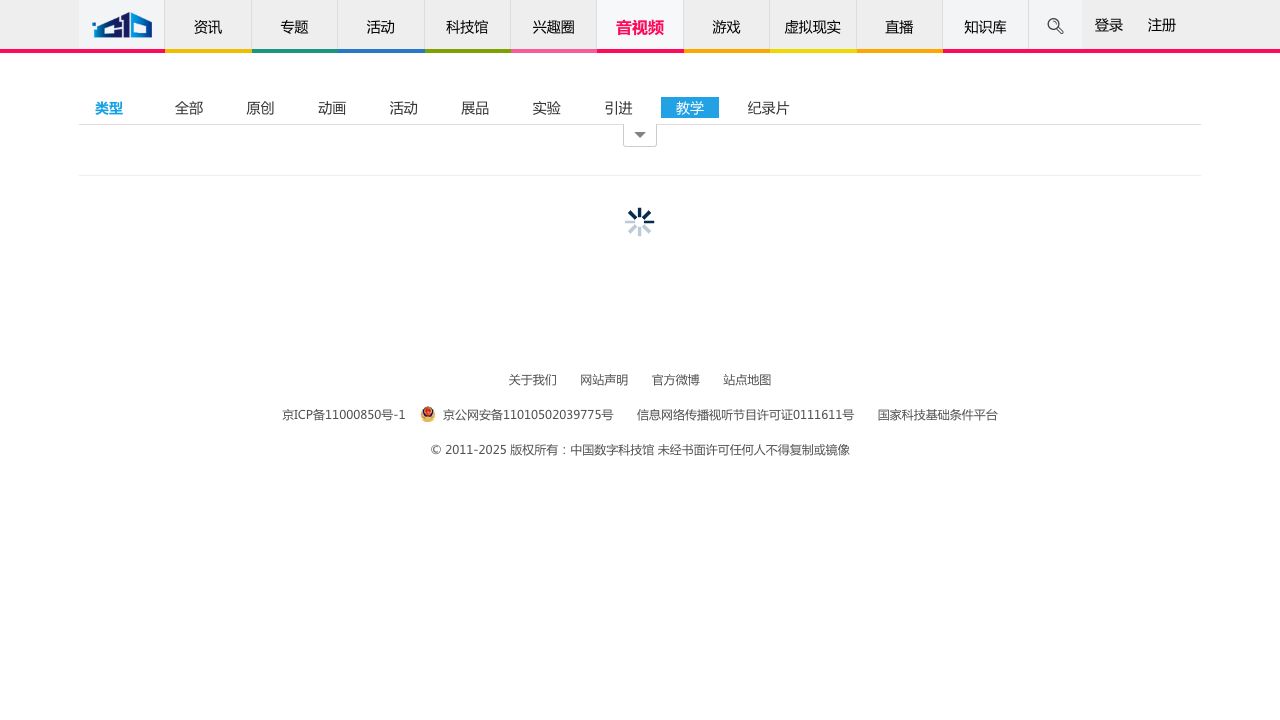Open the 虚拟现实 tab

tap(812, 27)
